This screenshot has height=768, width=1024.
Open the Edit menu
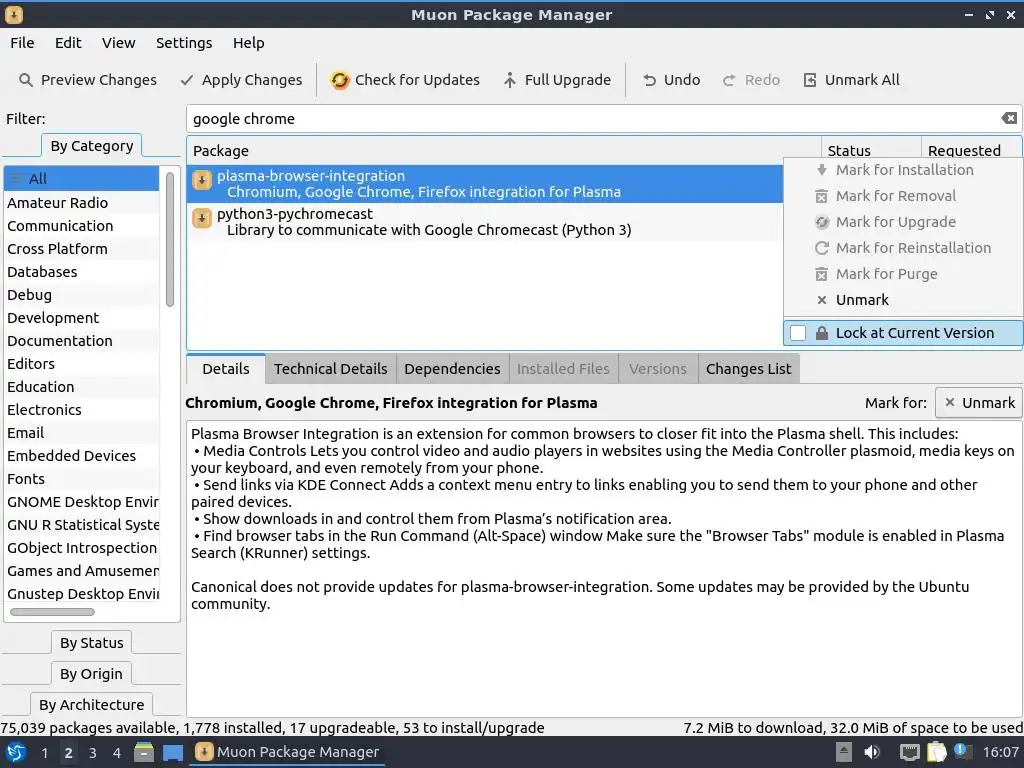68,43
